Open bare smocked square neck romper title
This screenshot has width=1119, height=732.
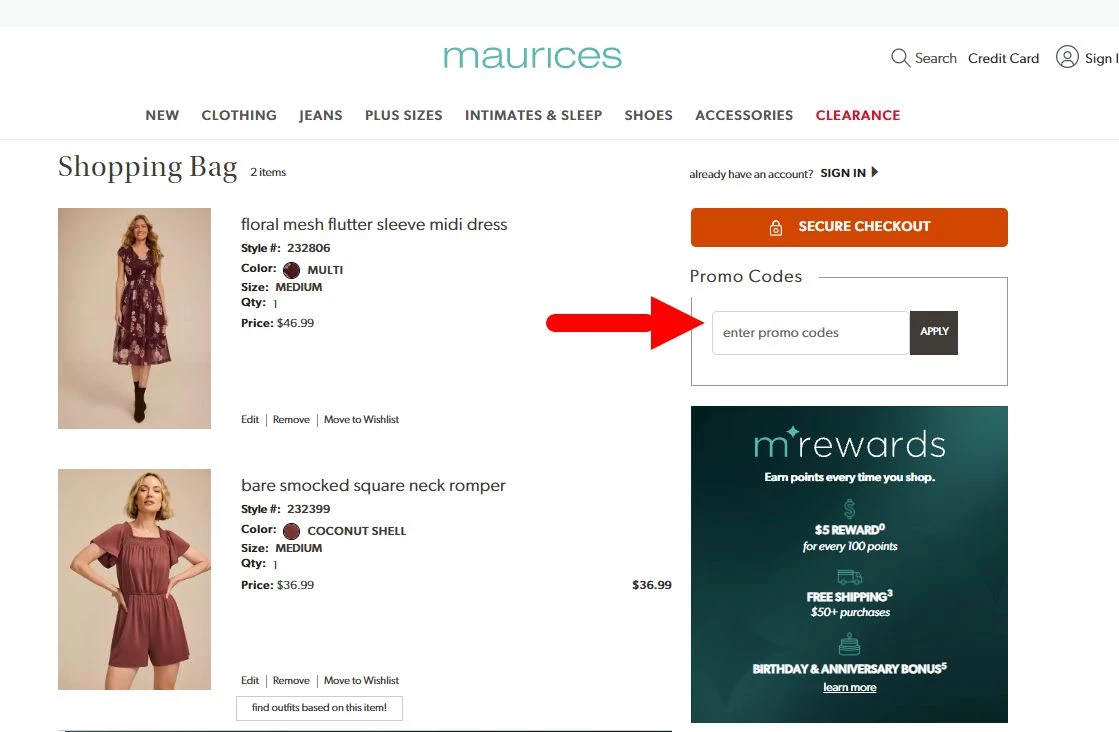click(x=373, y=485)
